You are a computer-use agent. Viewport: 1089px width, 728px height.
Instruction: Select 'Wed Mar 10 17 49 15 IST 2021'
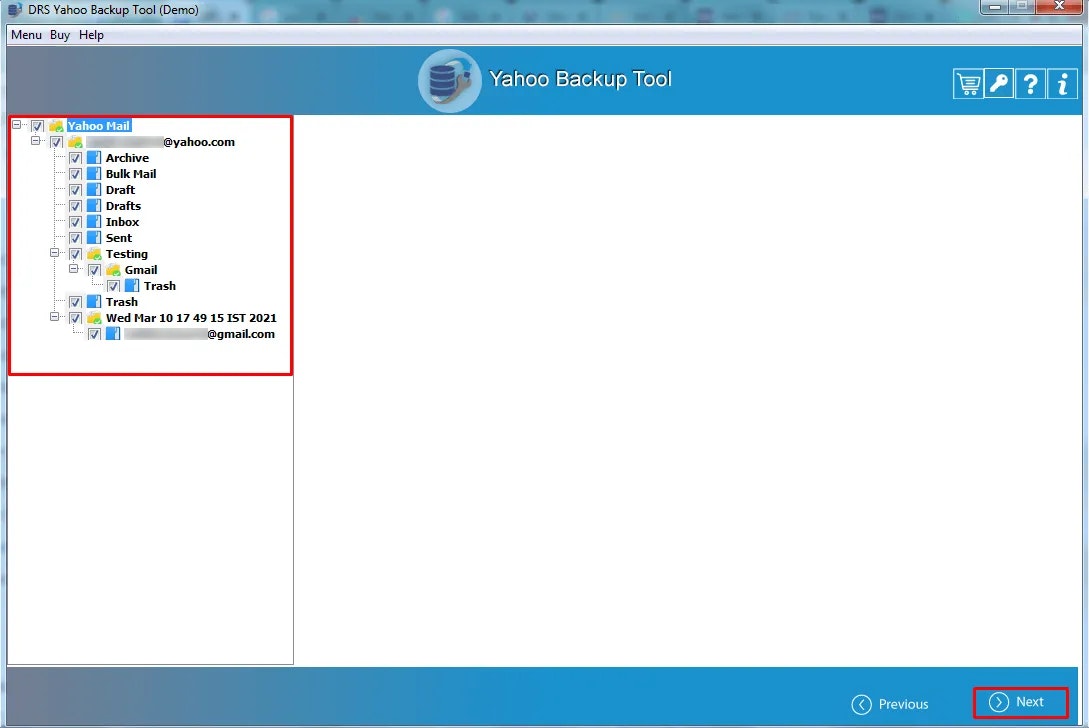tap(191, 317)
